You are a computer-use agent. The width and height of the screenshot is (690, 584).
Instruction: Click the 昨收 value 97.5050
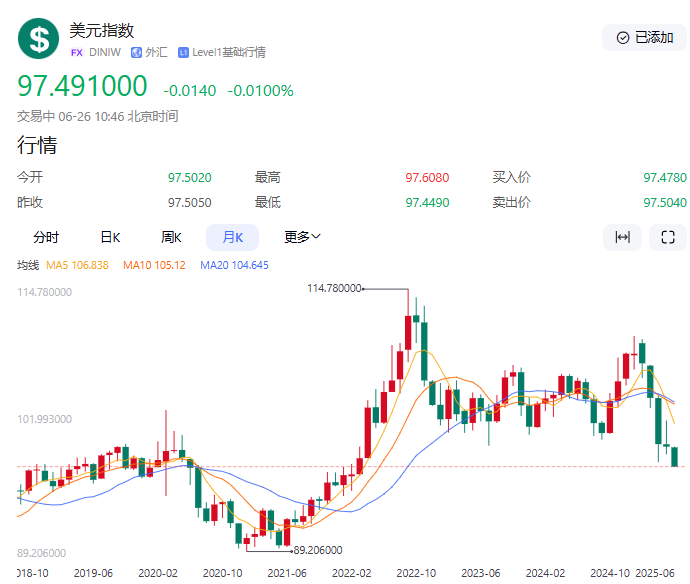[x=190, y=202]
